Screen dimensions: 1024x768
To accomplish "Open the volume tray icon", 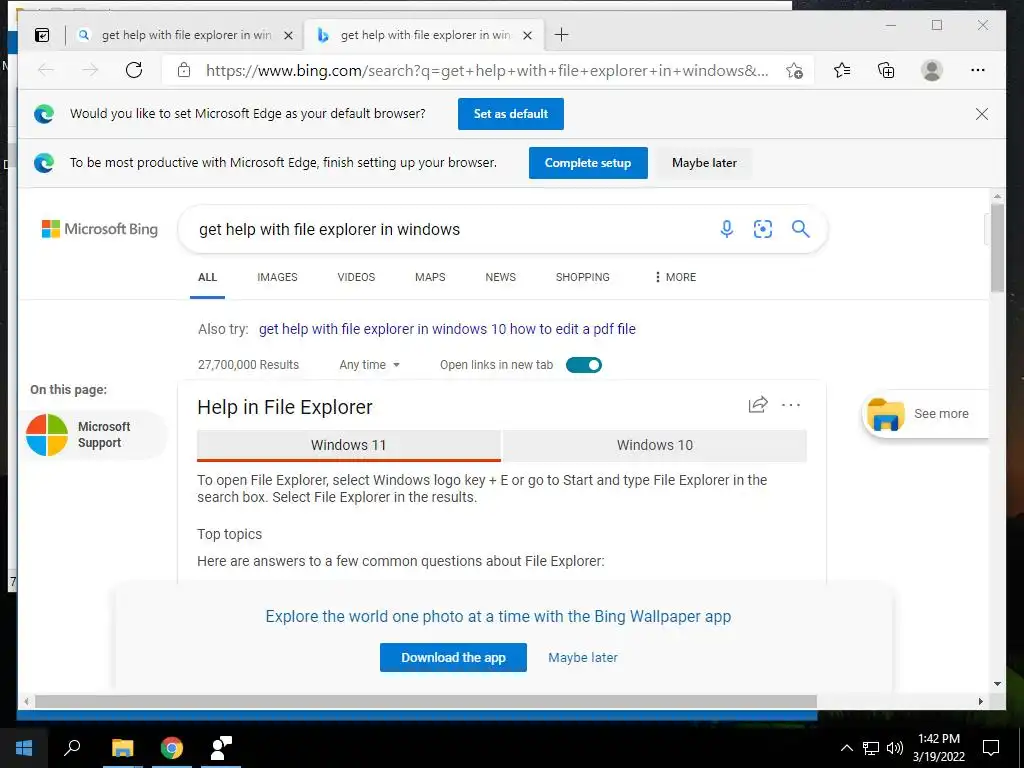I will [x=895, y=748].
